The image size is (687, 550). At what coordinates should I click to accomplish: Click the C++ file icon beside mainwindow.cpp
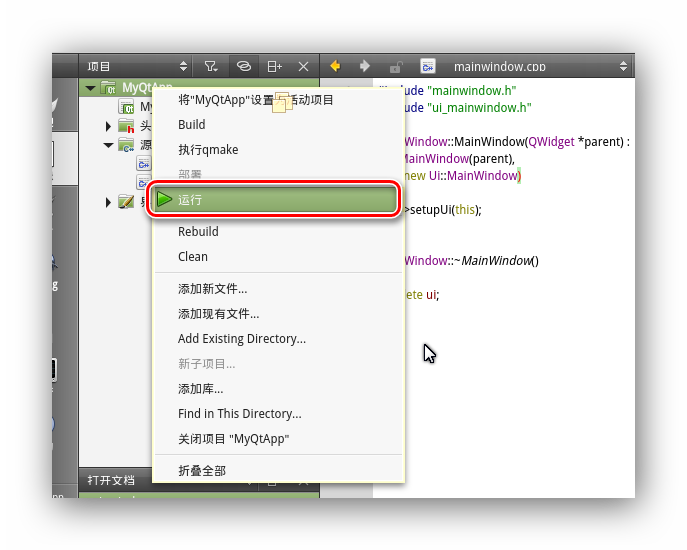click(x=428, y=66)
